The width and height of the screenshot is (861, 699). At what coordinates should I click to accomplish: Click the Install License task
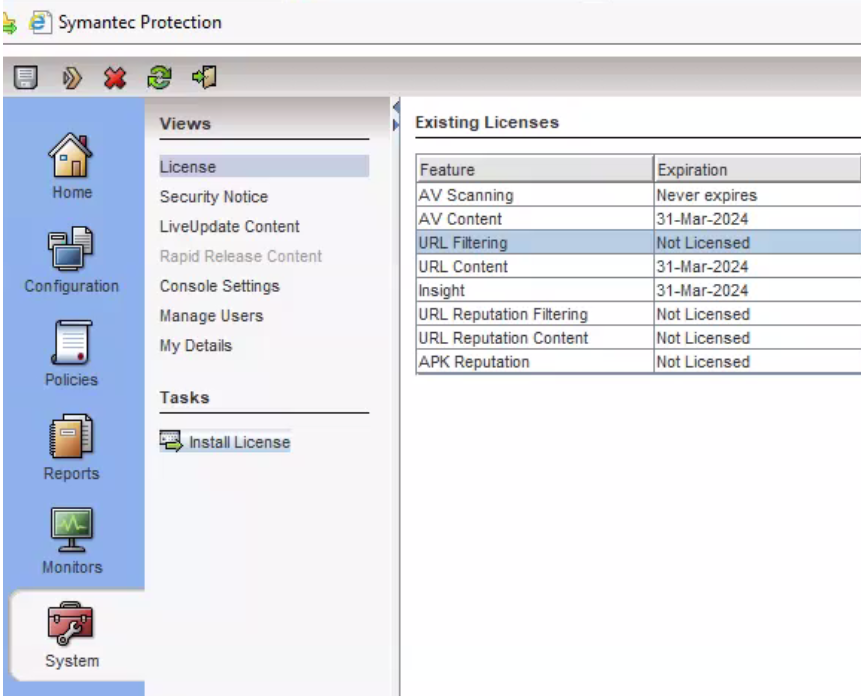[239, 442]
